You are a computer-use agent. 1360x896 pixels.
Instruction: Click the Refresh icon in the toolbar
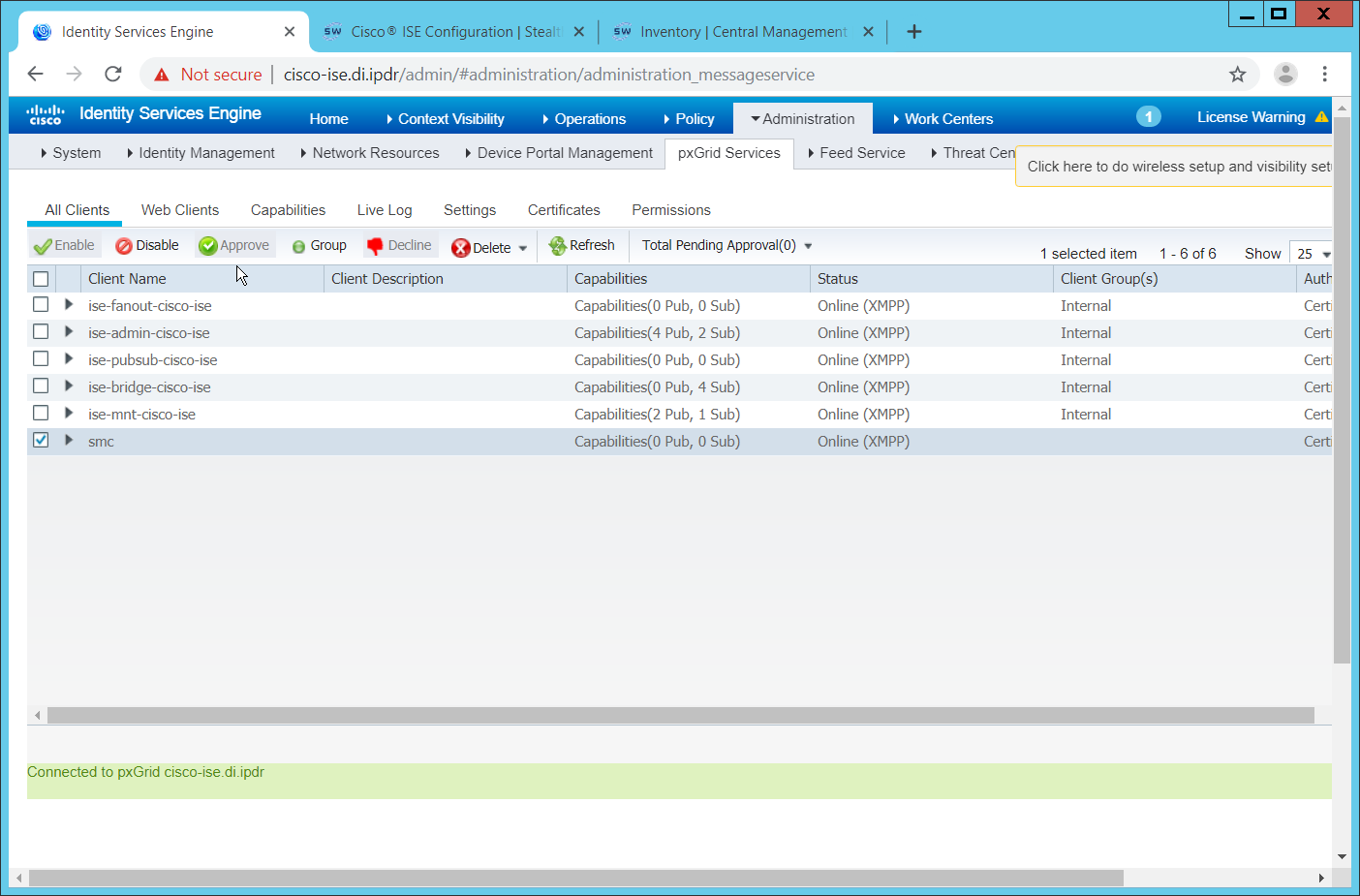557,246
